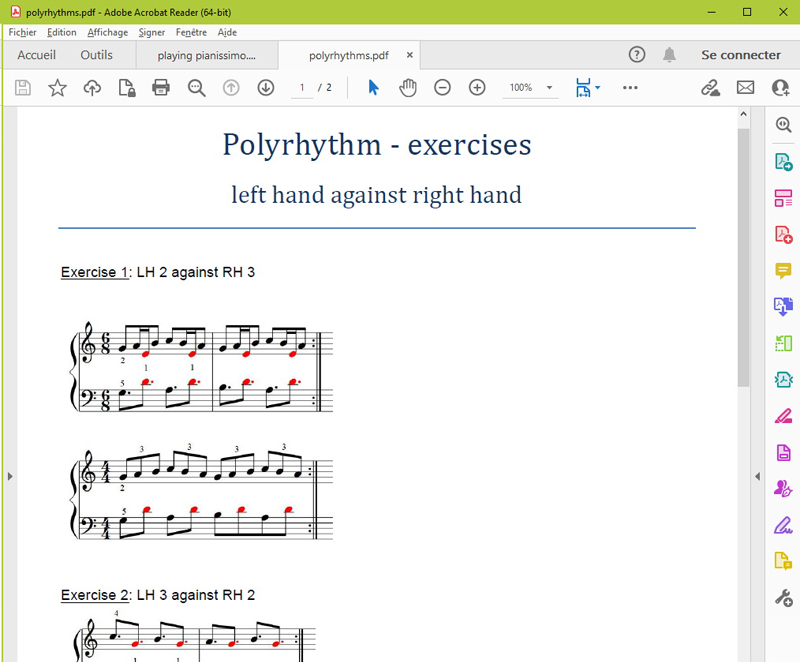800x662 pixels.
Task: Click the zoom out minus icon
Action: [x=442, y=88]
